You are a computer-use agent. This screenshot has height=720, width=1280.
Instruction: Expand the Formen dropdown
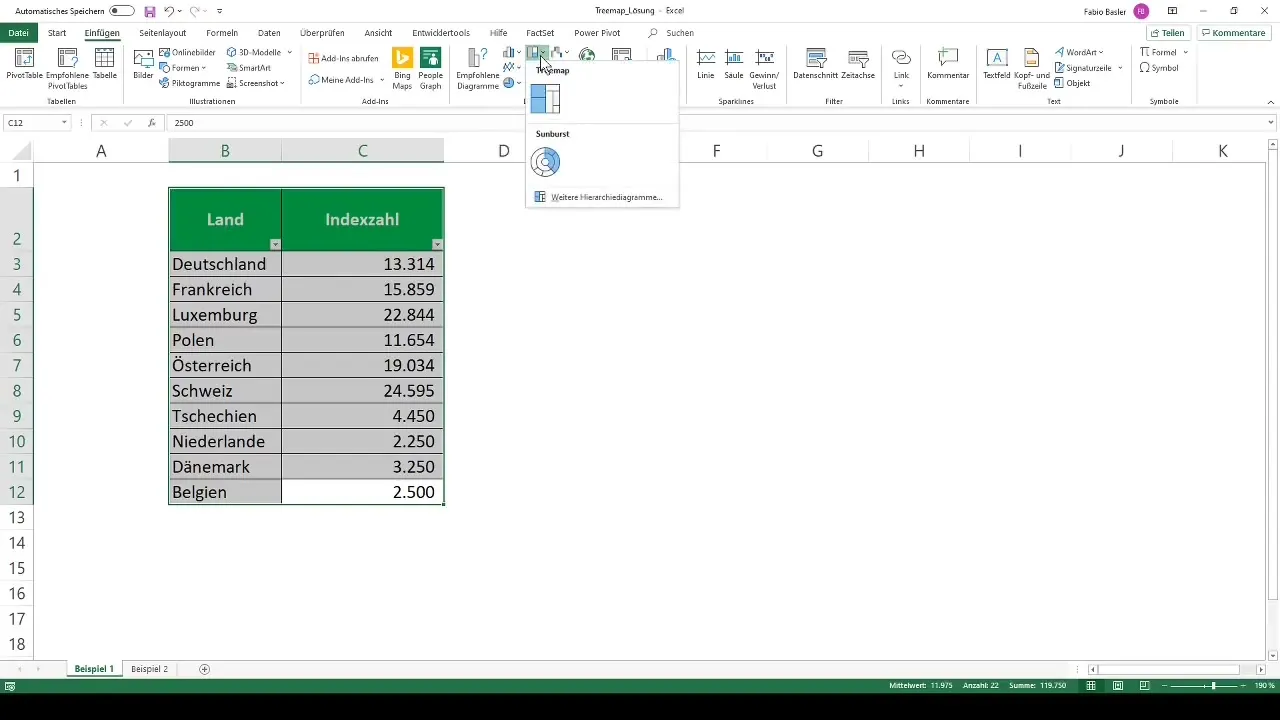205,68
